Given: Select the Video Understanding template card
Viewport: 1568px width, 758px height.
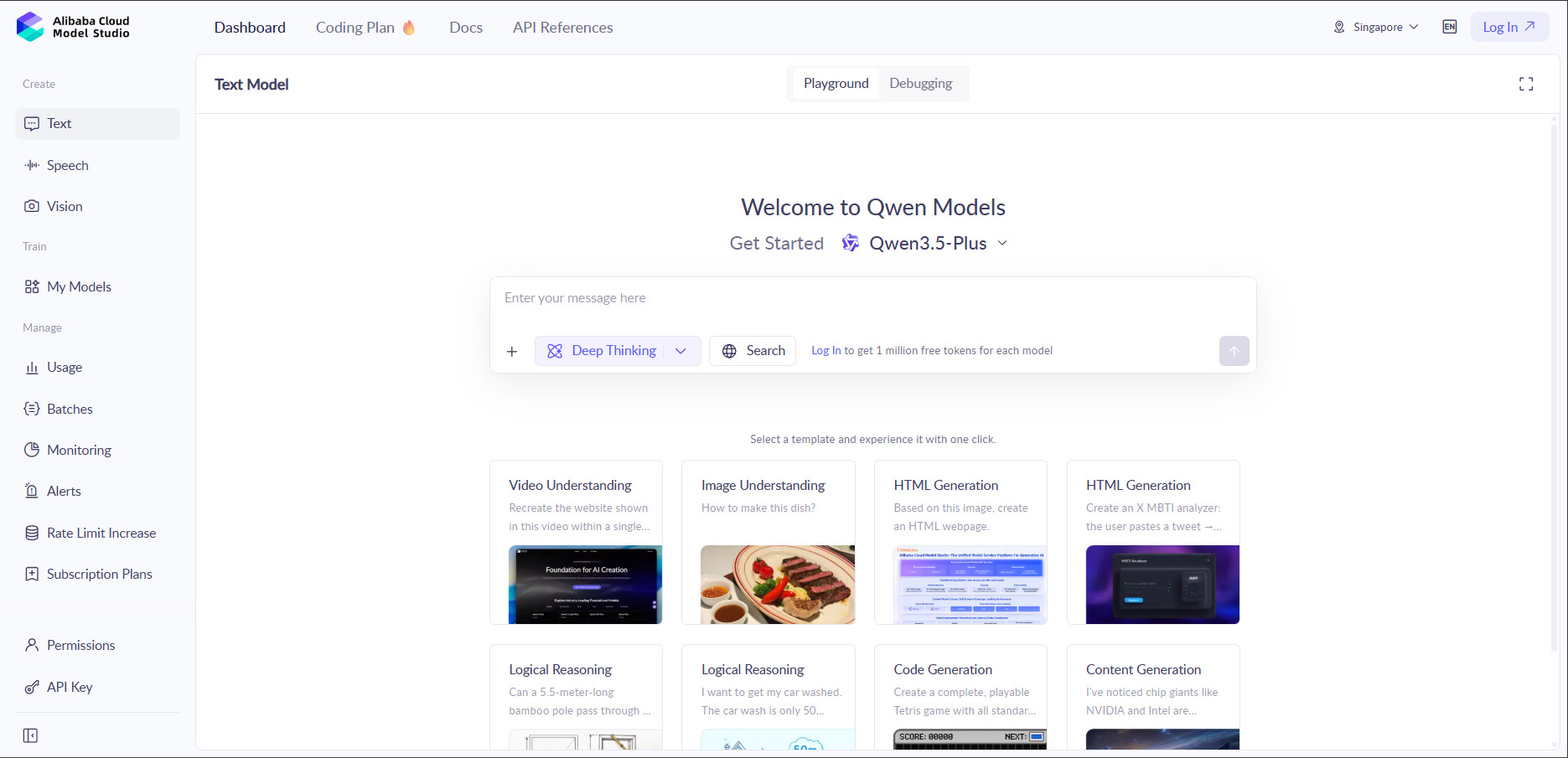Looking at the screenshot, I should pyautogui.click(x=576, y=542).
